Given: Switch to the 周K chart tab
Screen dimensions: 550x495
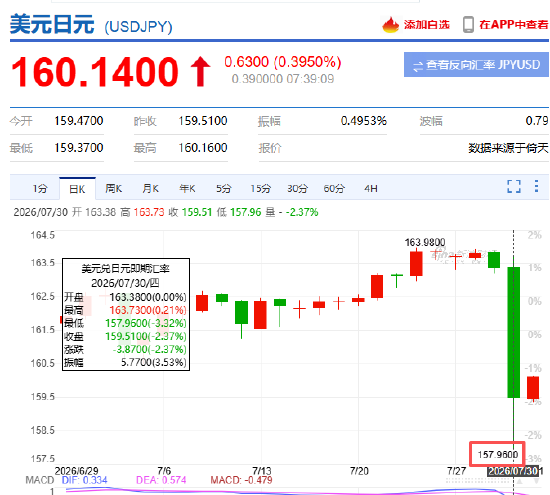Looking at the screenshot, I should tap(114, 189).
